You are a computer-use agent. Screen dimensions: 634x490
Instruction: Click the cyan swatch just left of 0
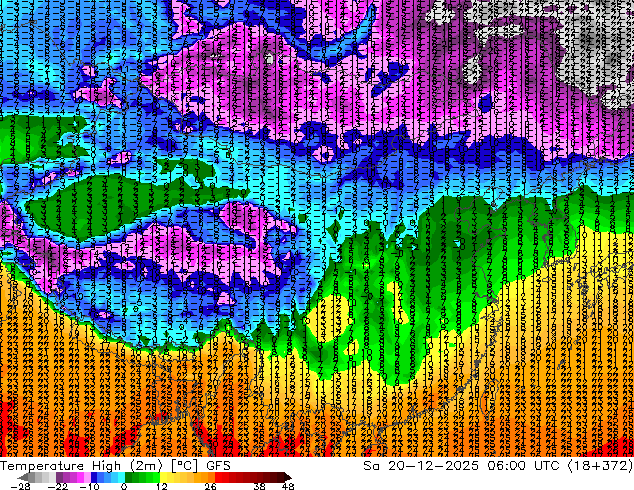pyautogui.click(x=121, y=477)
